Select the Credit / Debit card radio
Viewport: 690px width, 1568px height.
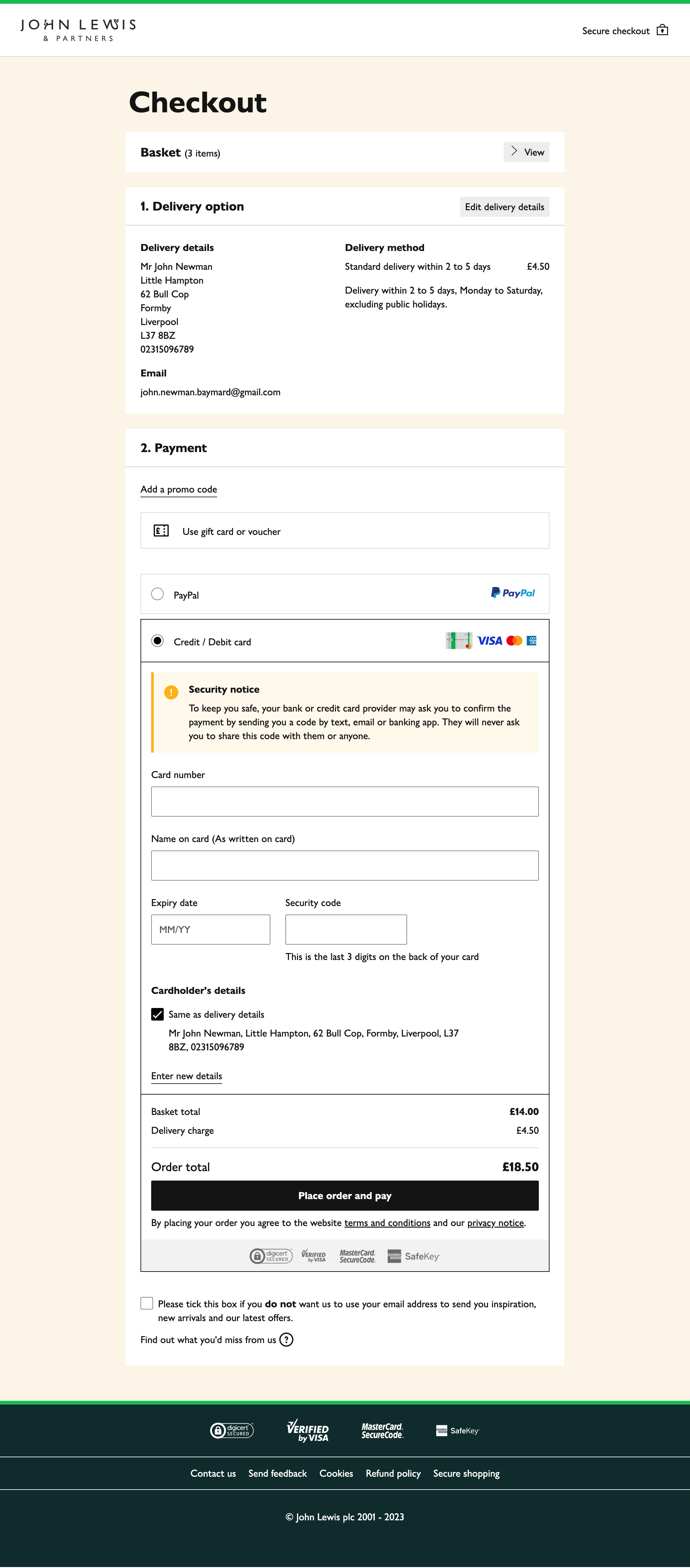[157, 641]
